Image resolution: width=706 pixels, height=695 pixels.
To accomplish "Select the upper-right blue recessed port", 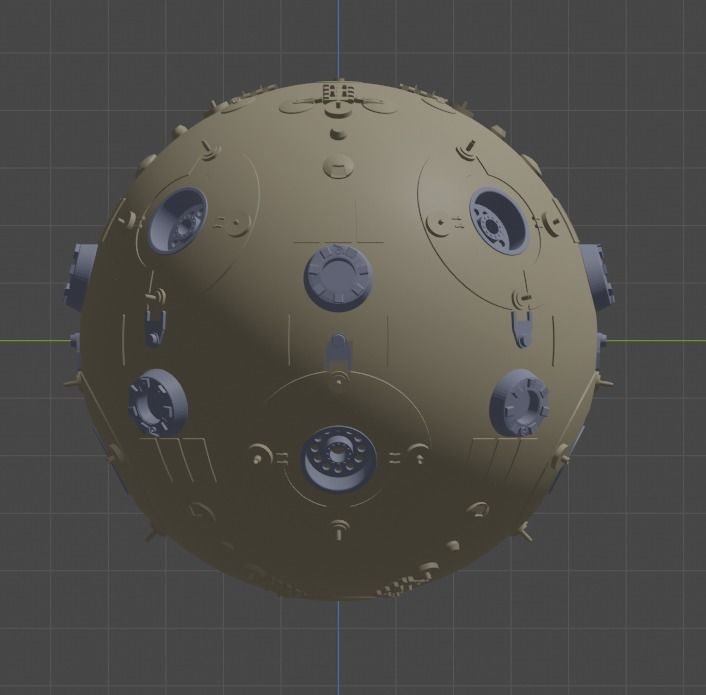I will 499,221.
